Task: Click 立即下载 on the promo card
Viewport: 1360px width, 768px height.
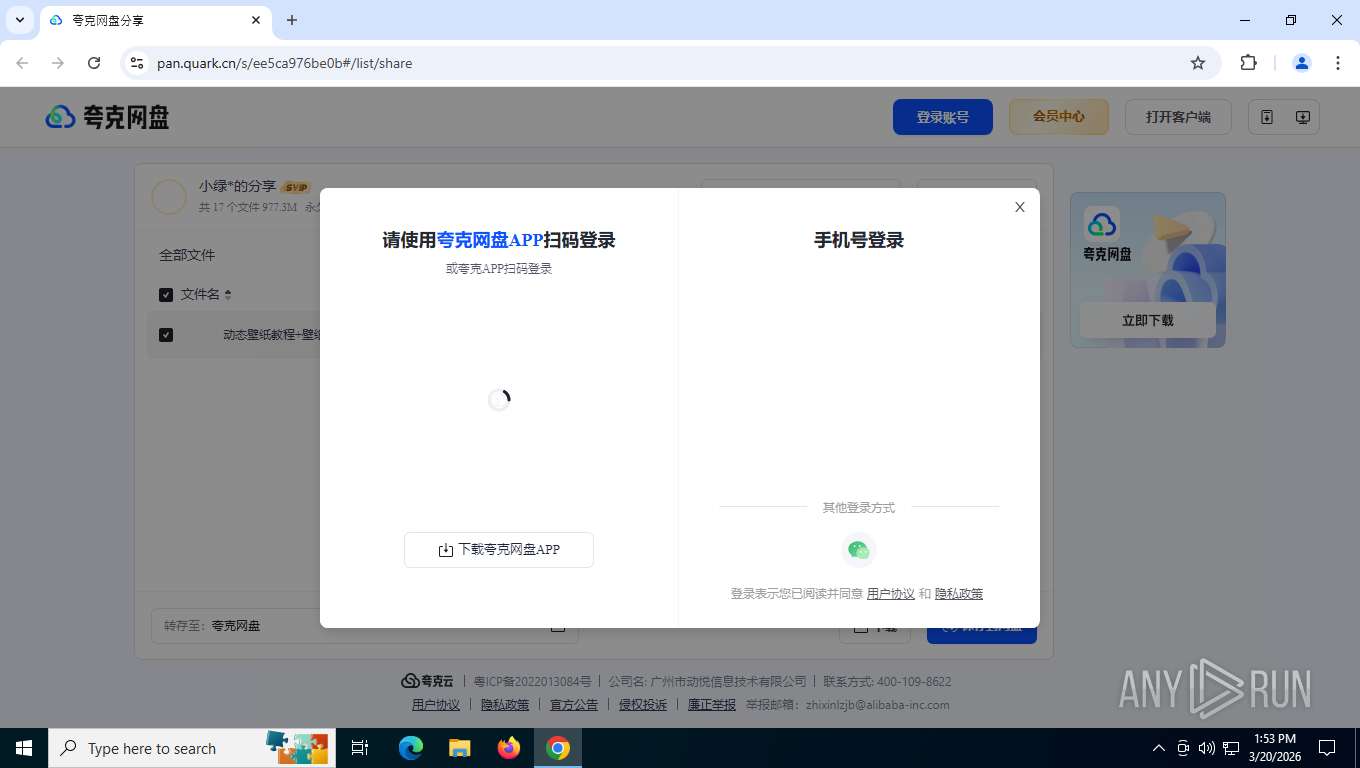Action: click(1148, 321)
